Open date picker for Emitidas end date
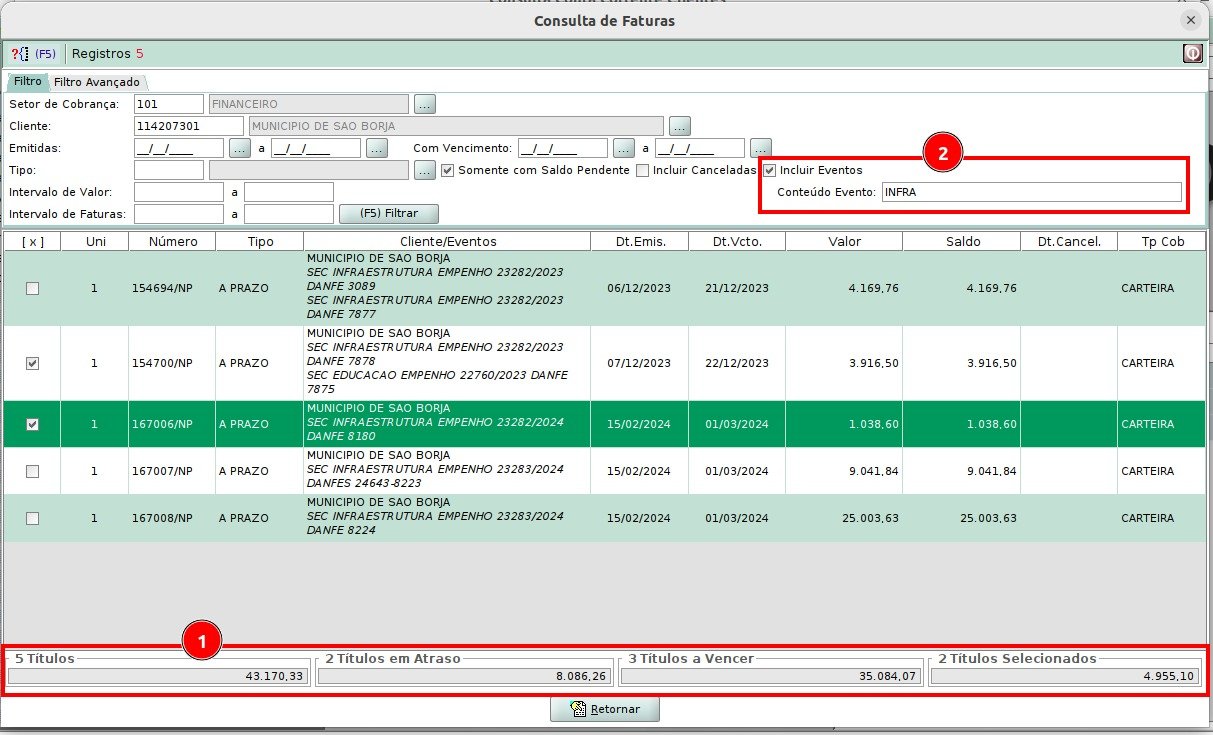The image size is (1213, 735). (376, 148)
